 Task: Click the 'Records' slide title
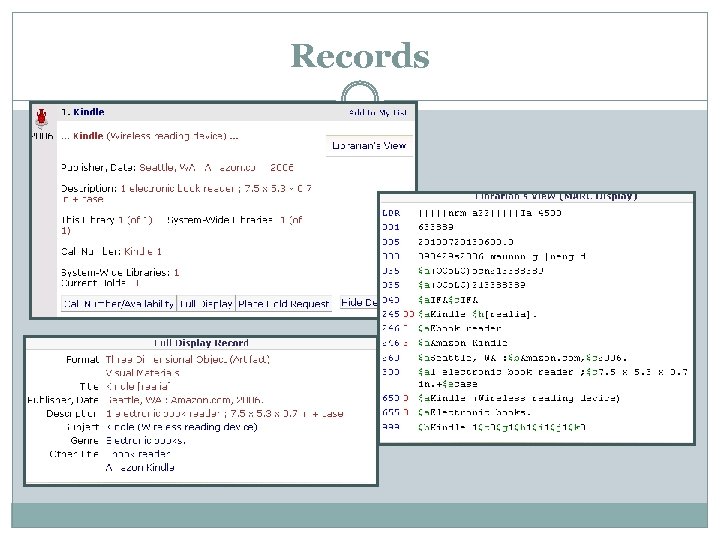[x=360, y=56]
